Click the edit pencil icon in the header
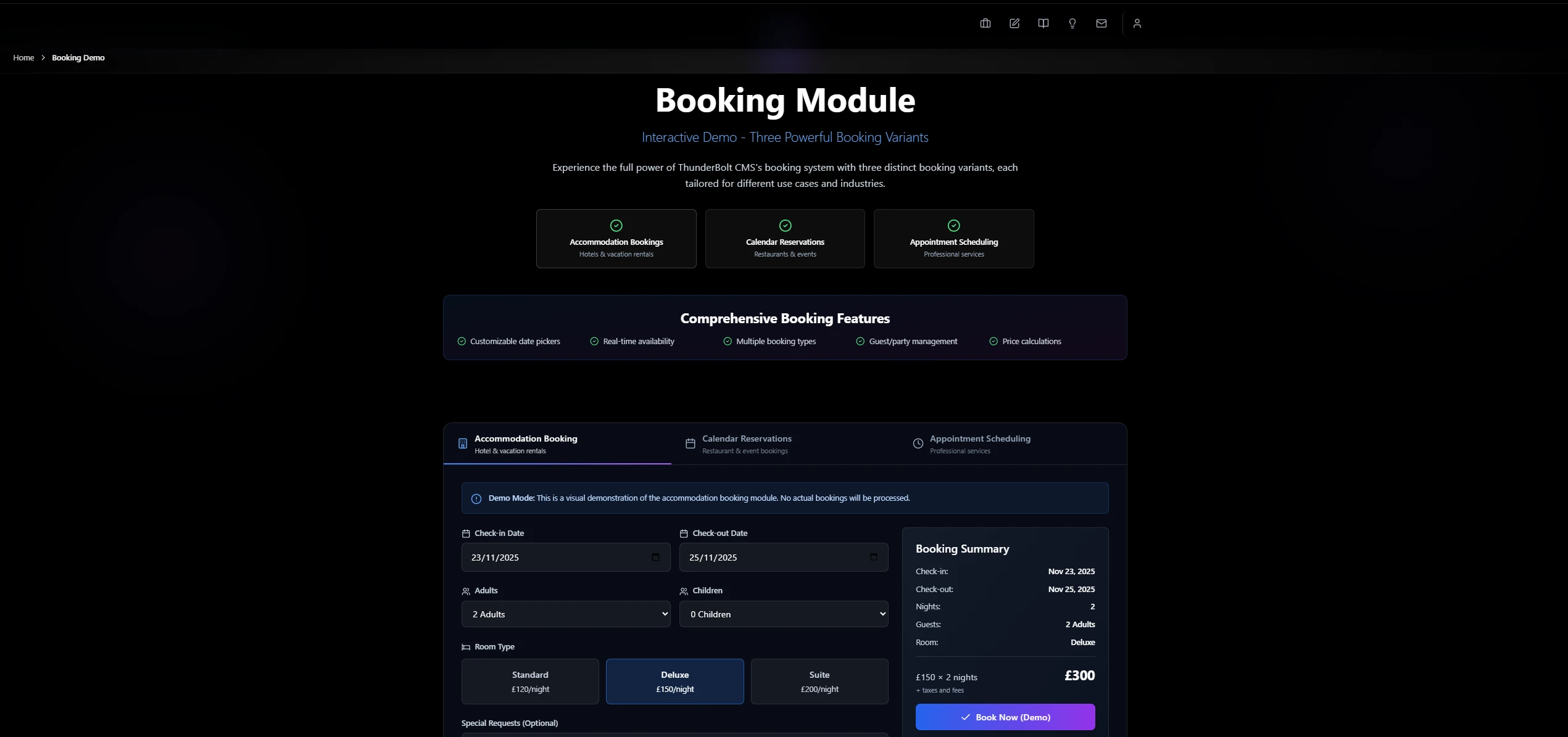The height and width of the screenshot is (737, 1568). click(x=1014, y=23)
